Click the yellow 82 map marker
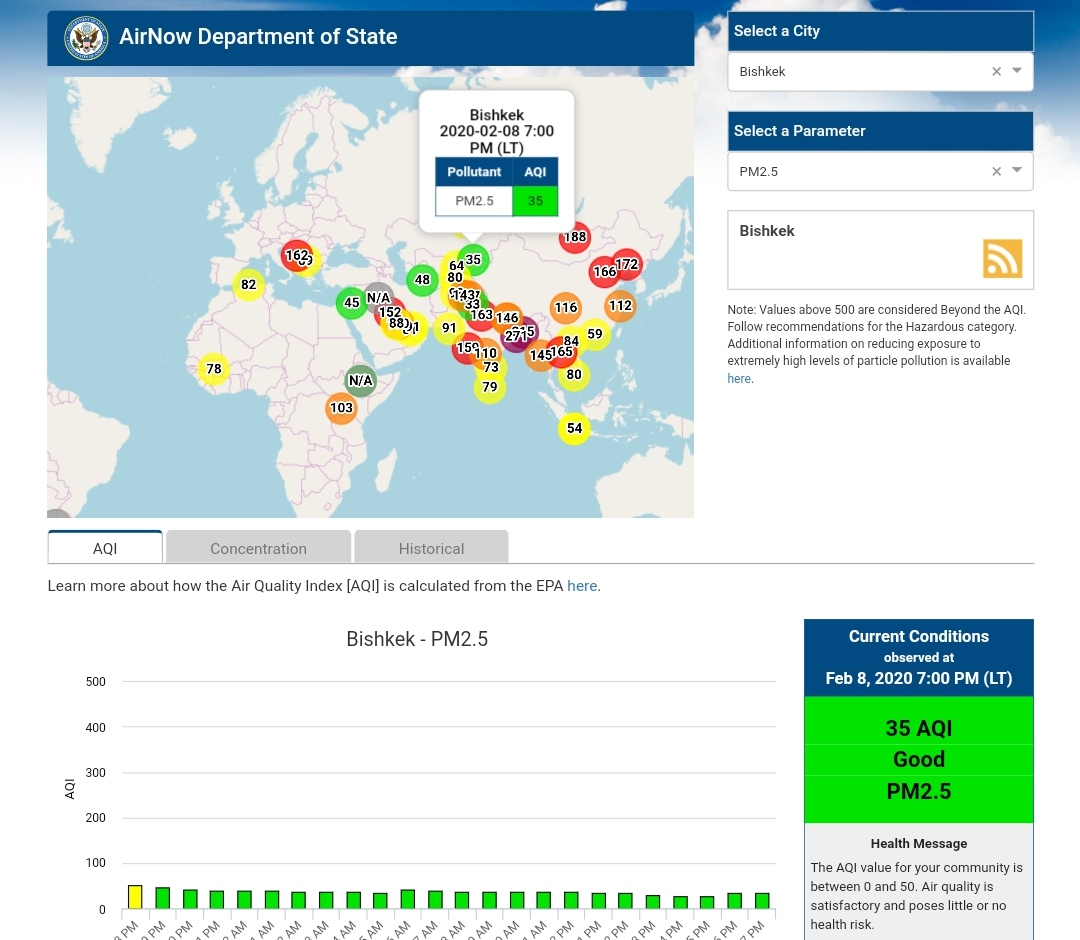 (x=248, y=285)
